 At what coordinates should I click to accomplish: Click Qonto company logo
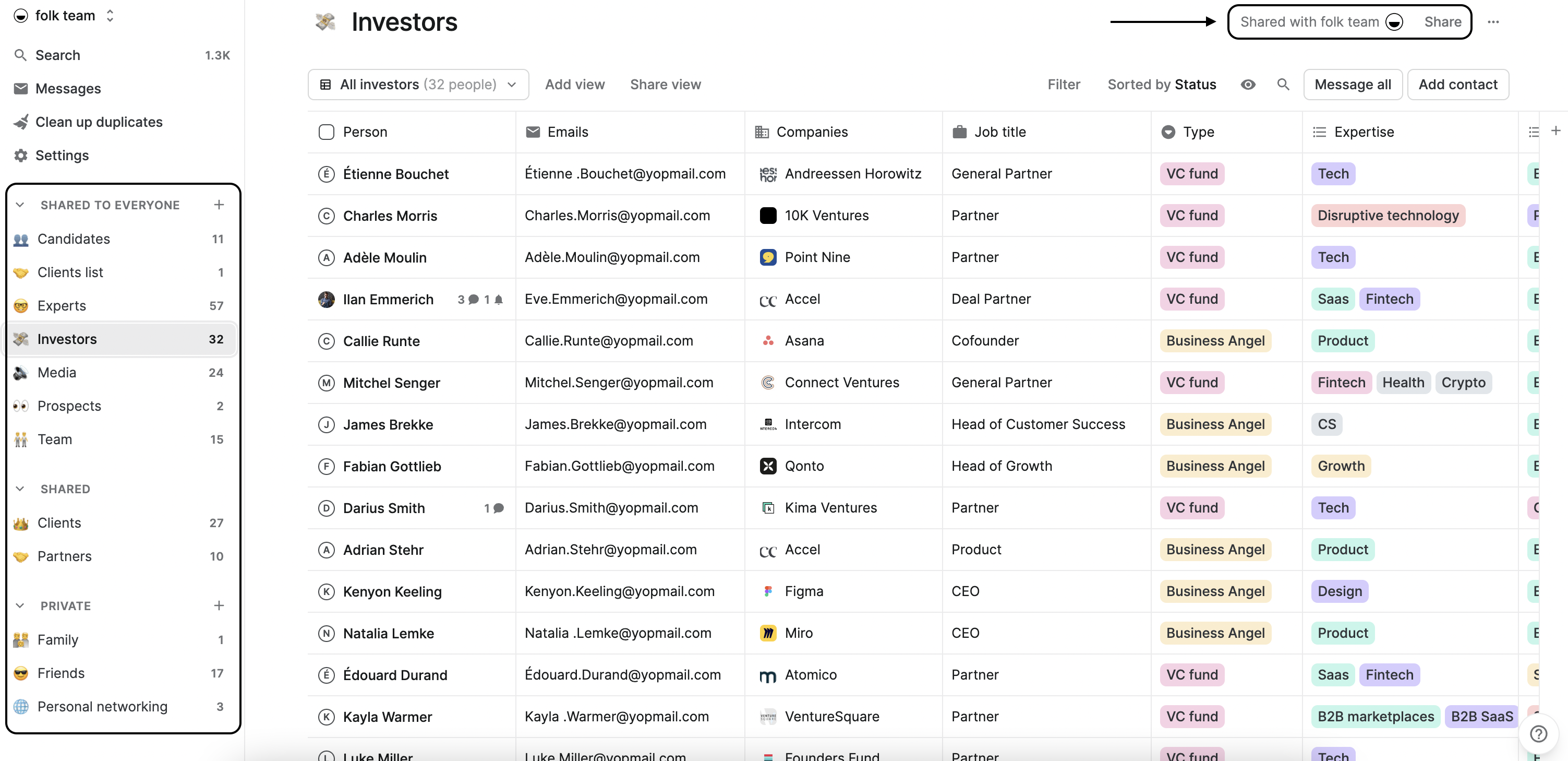click(768, 466)
